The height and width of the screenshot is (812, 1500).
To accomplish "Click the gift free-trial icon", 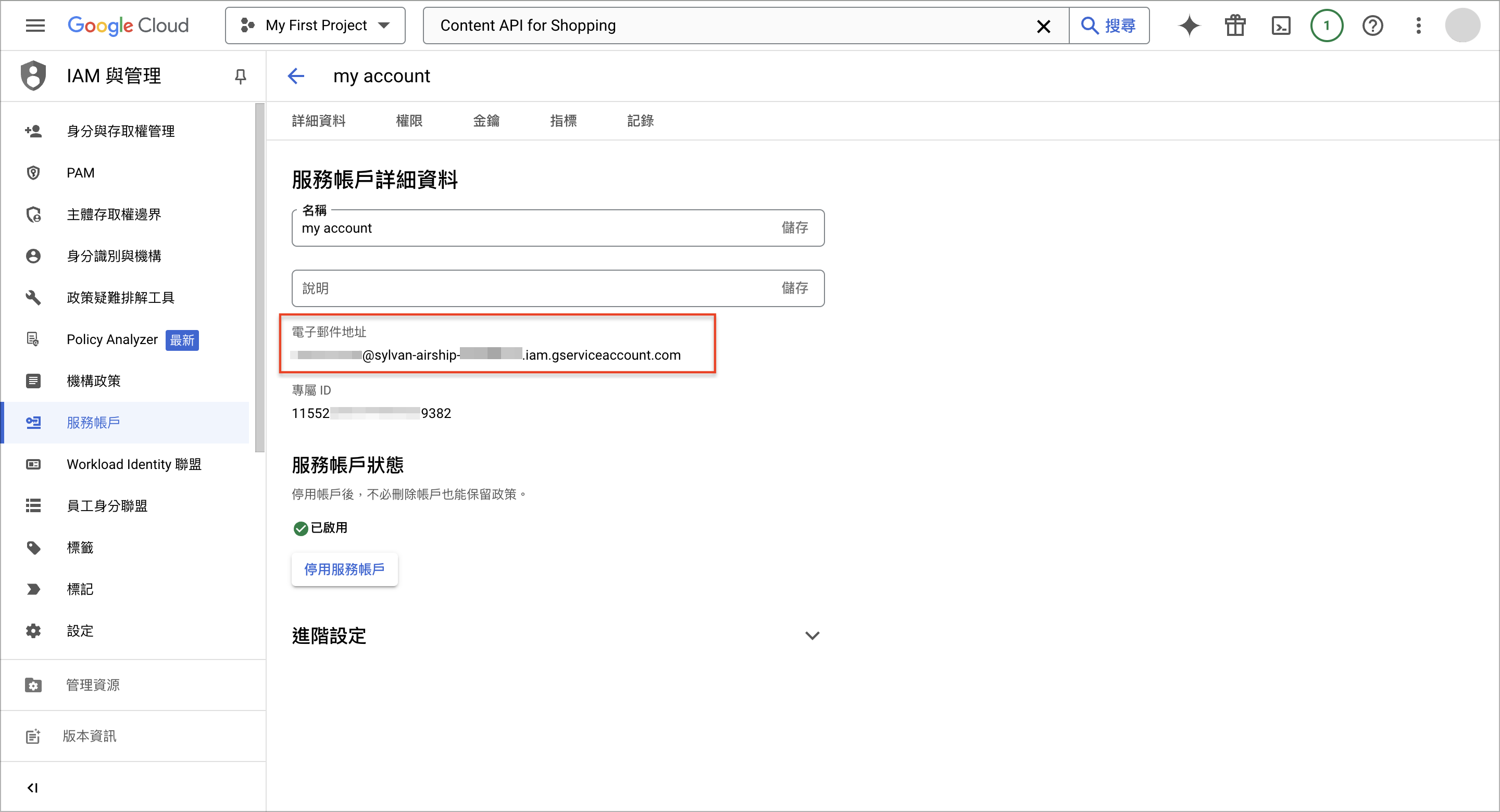I will tap(1234, 26).
